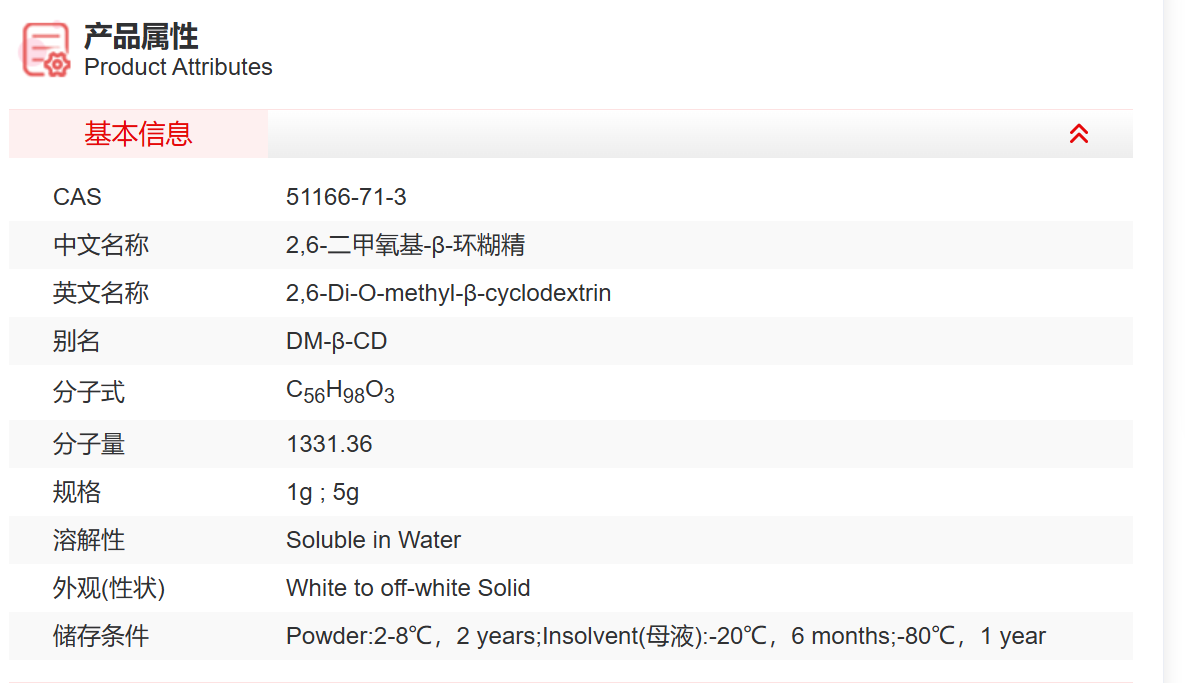The image size is (1185, 683).
Task: Click the Product Attributes document icon
Action: 46,50
